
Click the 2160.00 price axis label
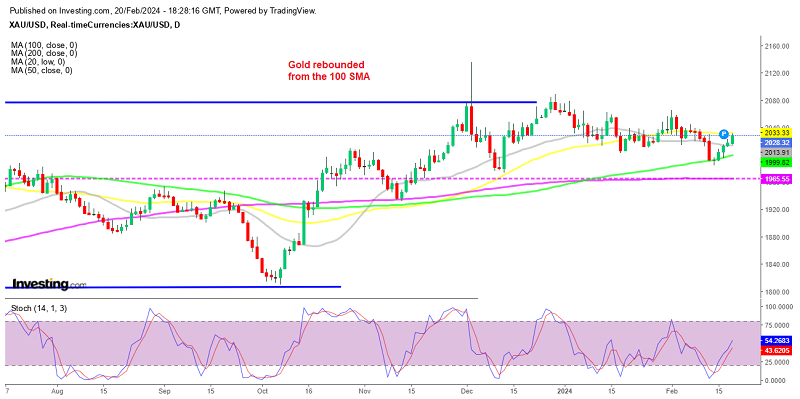pyautogui.click(x=778, y=46)
